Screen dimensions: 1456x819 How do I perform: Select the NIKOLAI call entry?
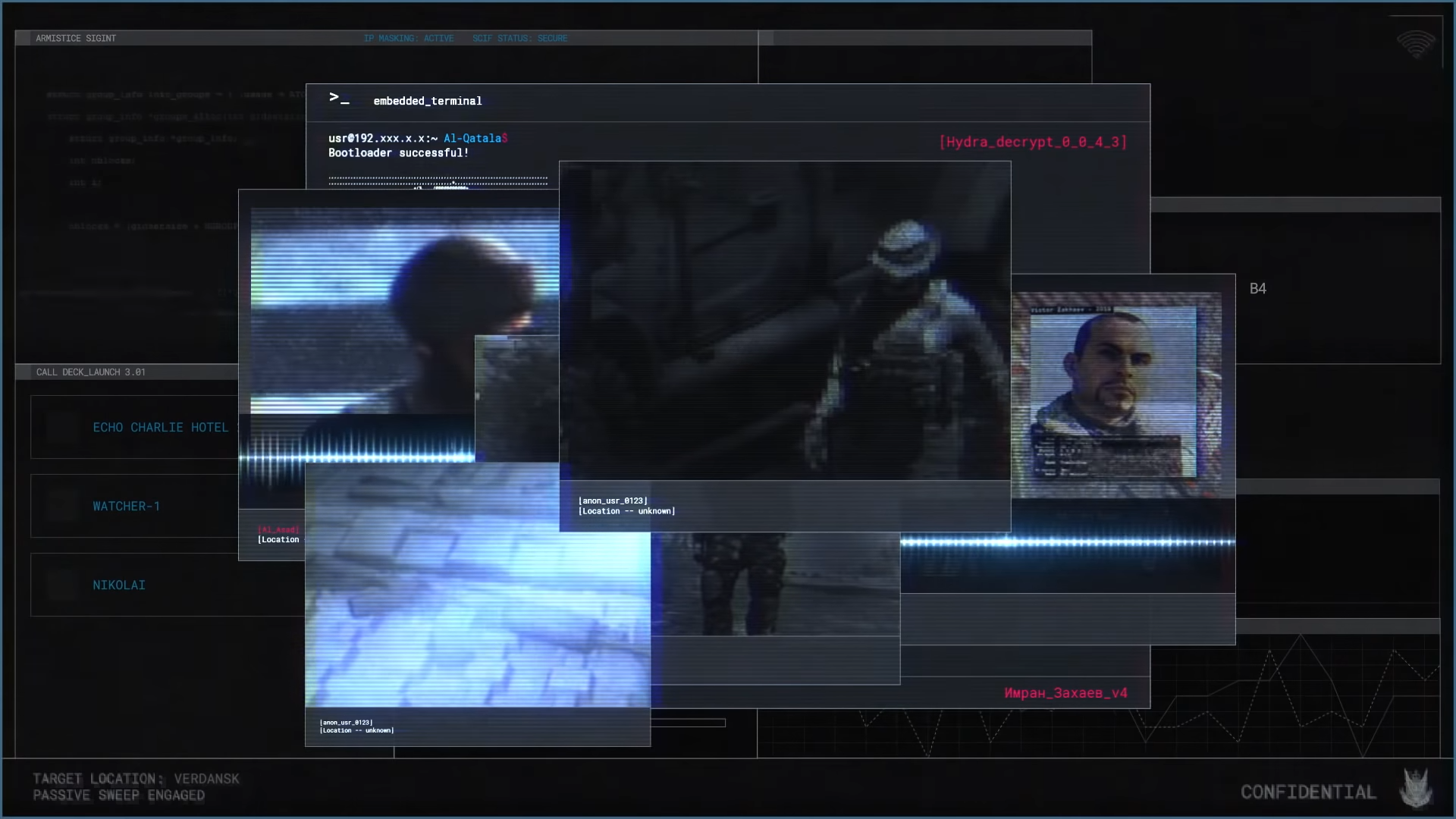(119, 585)
